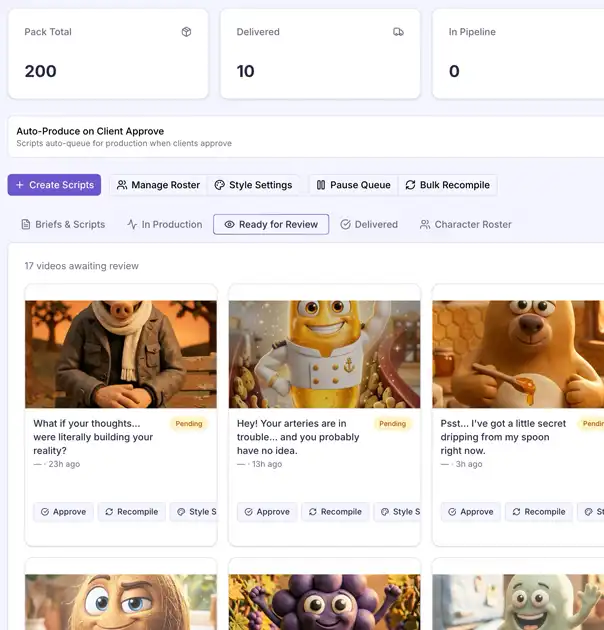Click the pulse icon on In Production

click(132, 224)
